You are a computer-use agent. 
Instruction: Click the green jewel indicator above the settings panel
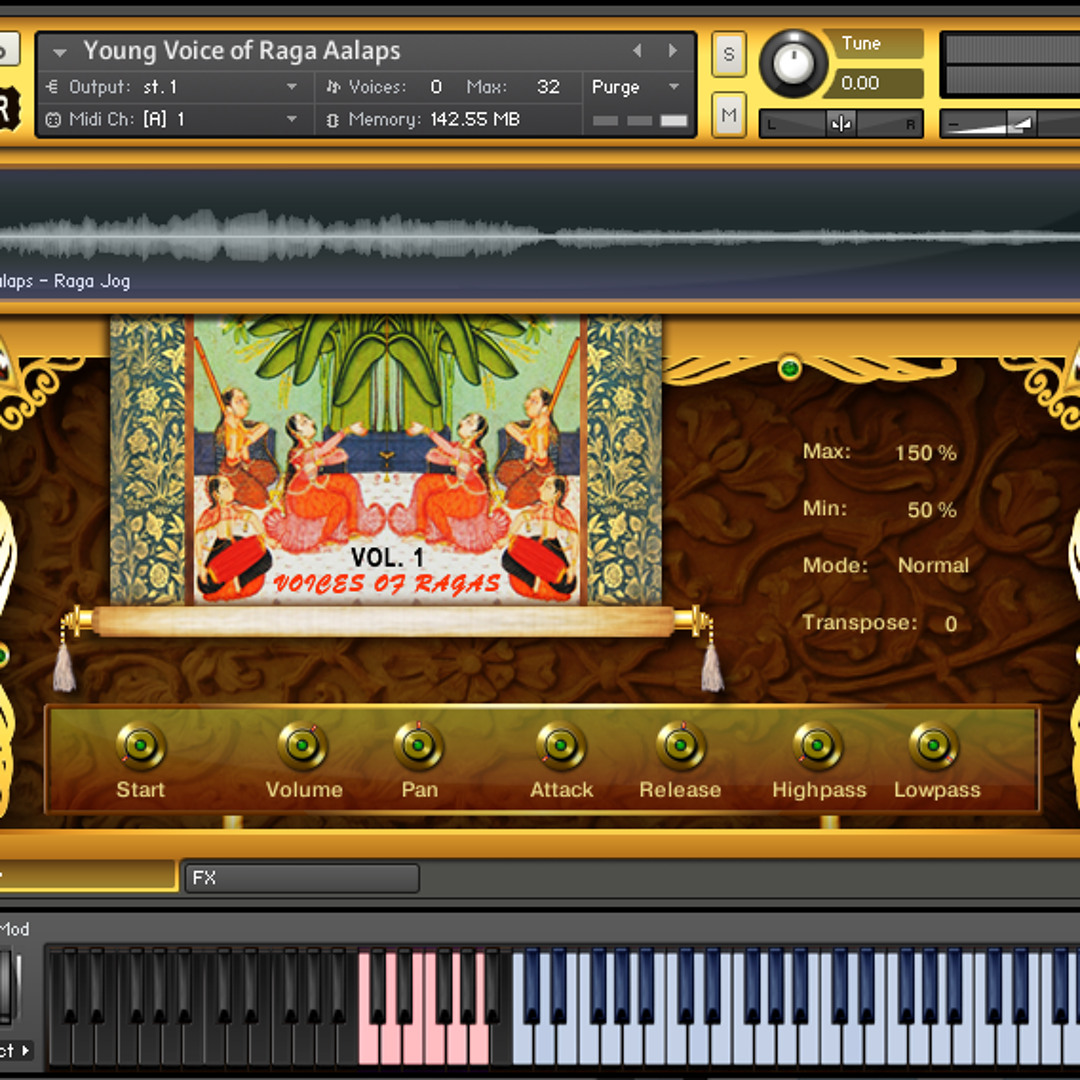pyautogui.click(x=789, y=369)
